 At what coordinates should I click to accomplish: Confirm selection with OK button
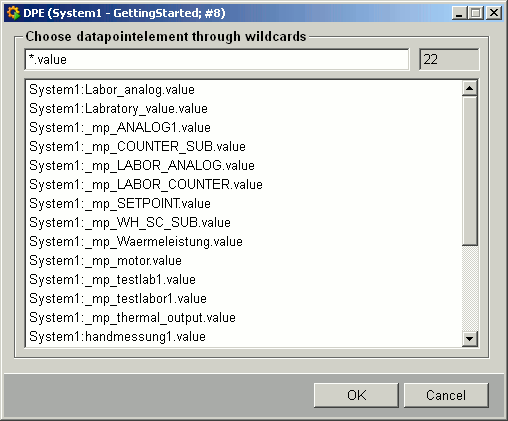(x=356, y=395)
